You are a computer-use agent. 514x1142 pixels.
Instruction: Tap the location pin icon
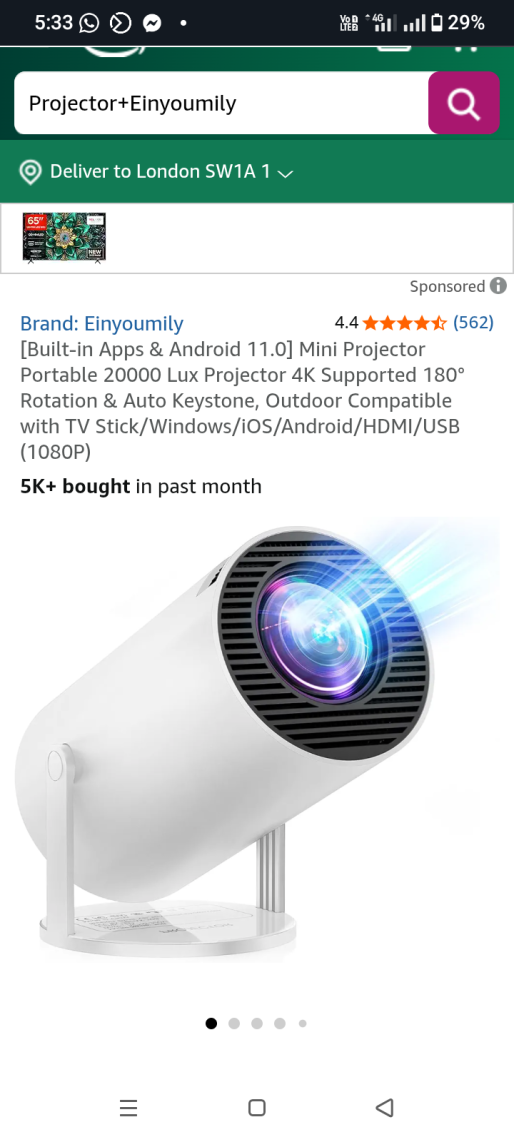[x=30, y=172]
